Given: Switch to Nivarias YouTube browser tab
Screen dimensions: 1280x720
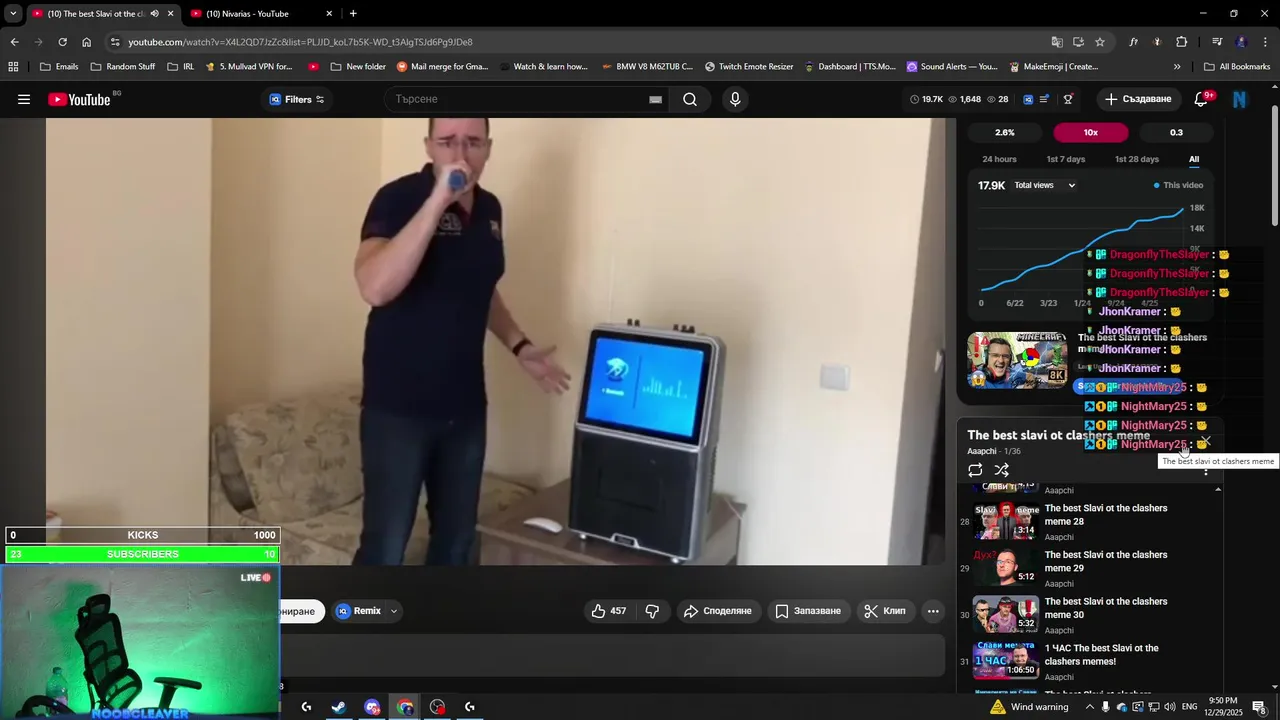Looking at the screenshot, I should (262, 13).
